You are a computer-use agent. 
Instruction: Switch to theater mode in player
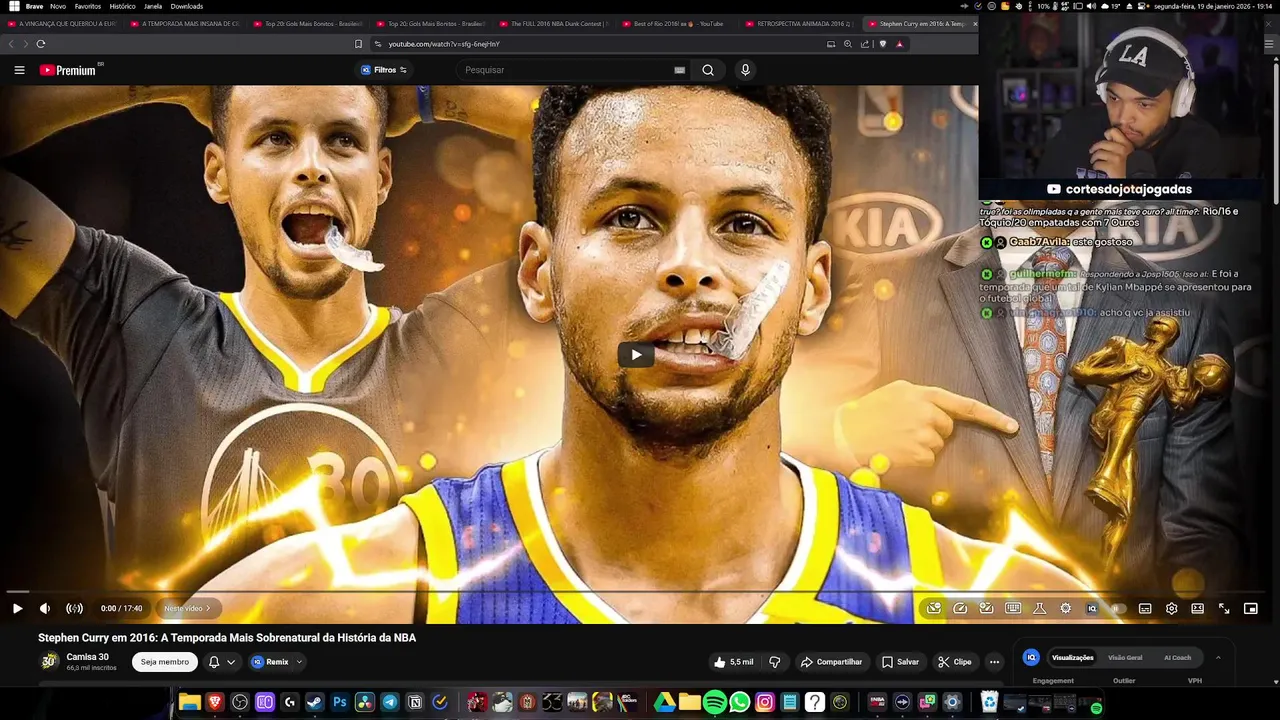1197,608
